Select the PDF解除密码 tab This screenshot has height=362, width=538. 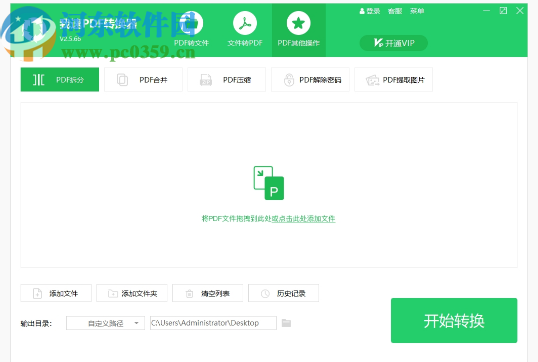tap(310, 80)
